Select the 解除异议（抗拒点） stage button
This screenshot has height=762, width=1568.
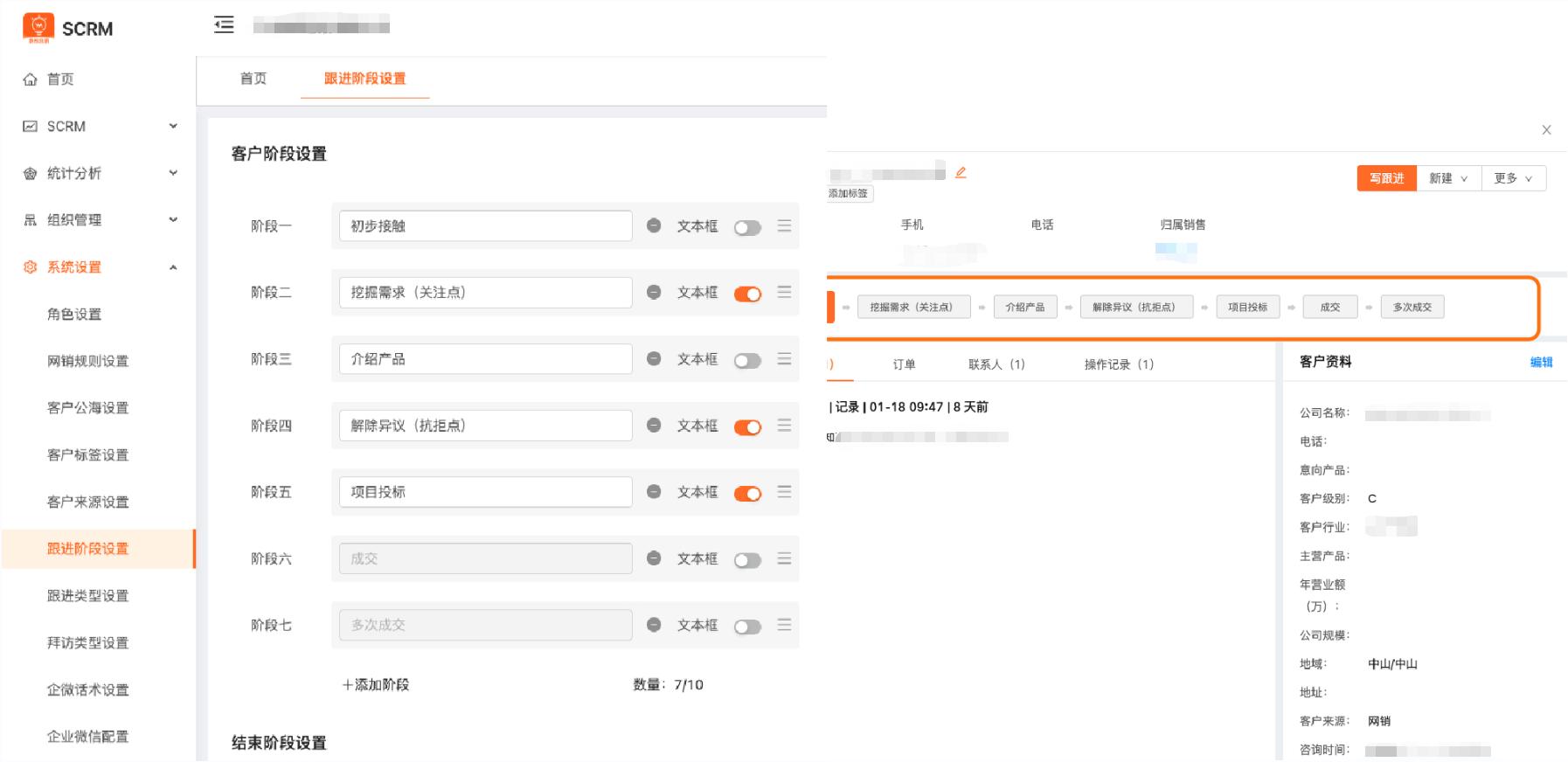1136,308
